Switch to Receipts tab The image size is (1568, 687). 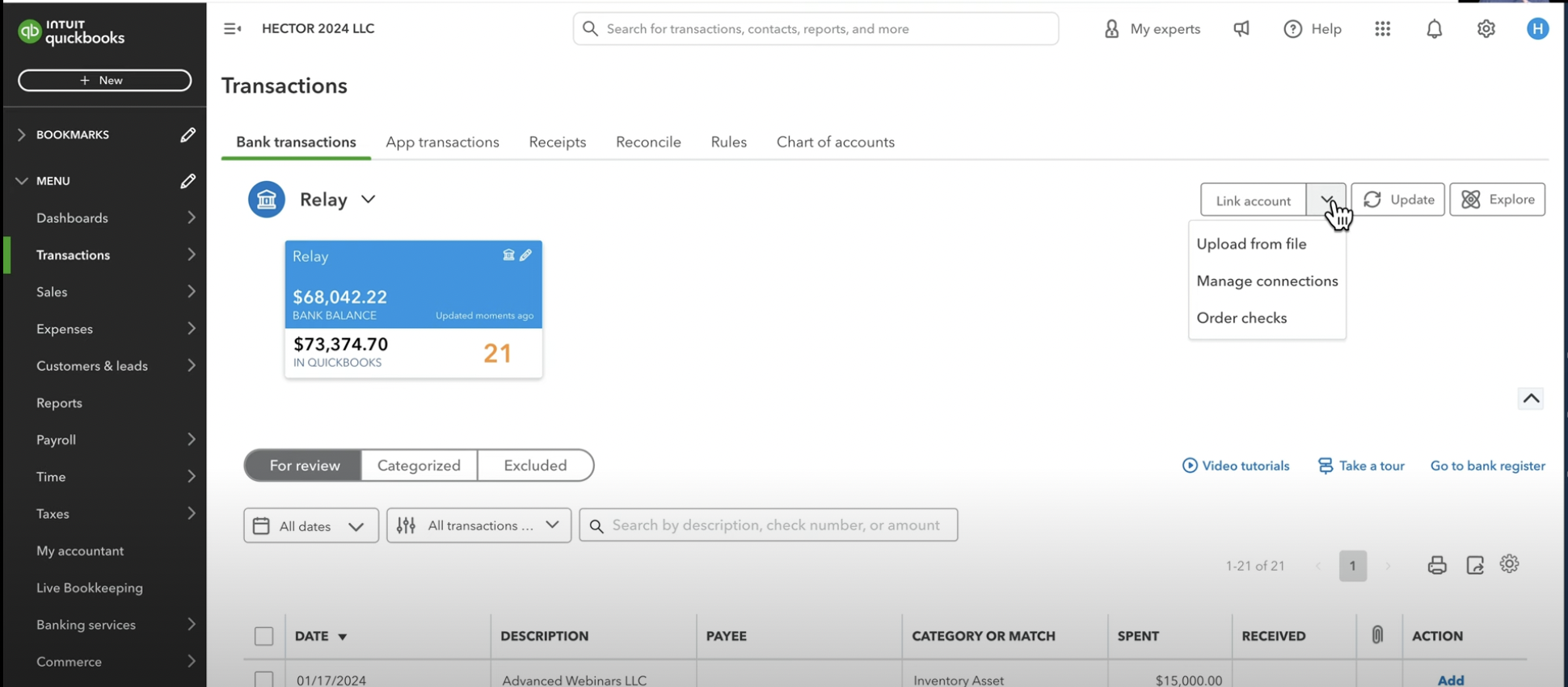coord(557,142)
